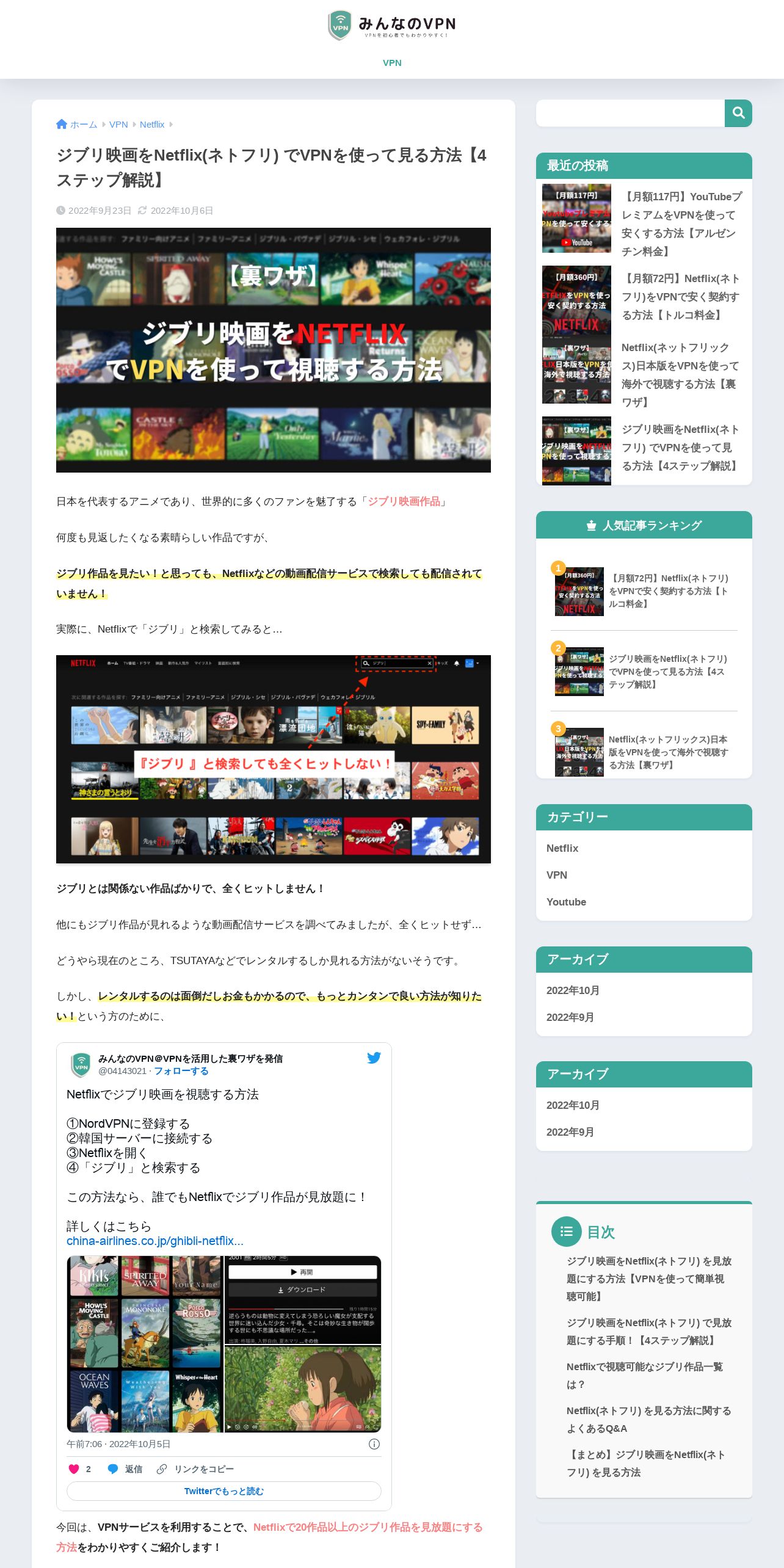Open china-airlines.co.jp/ghibli-netflix link in tweet

click(155, 1241)
